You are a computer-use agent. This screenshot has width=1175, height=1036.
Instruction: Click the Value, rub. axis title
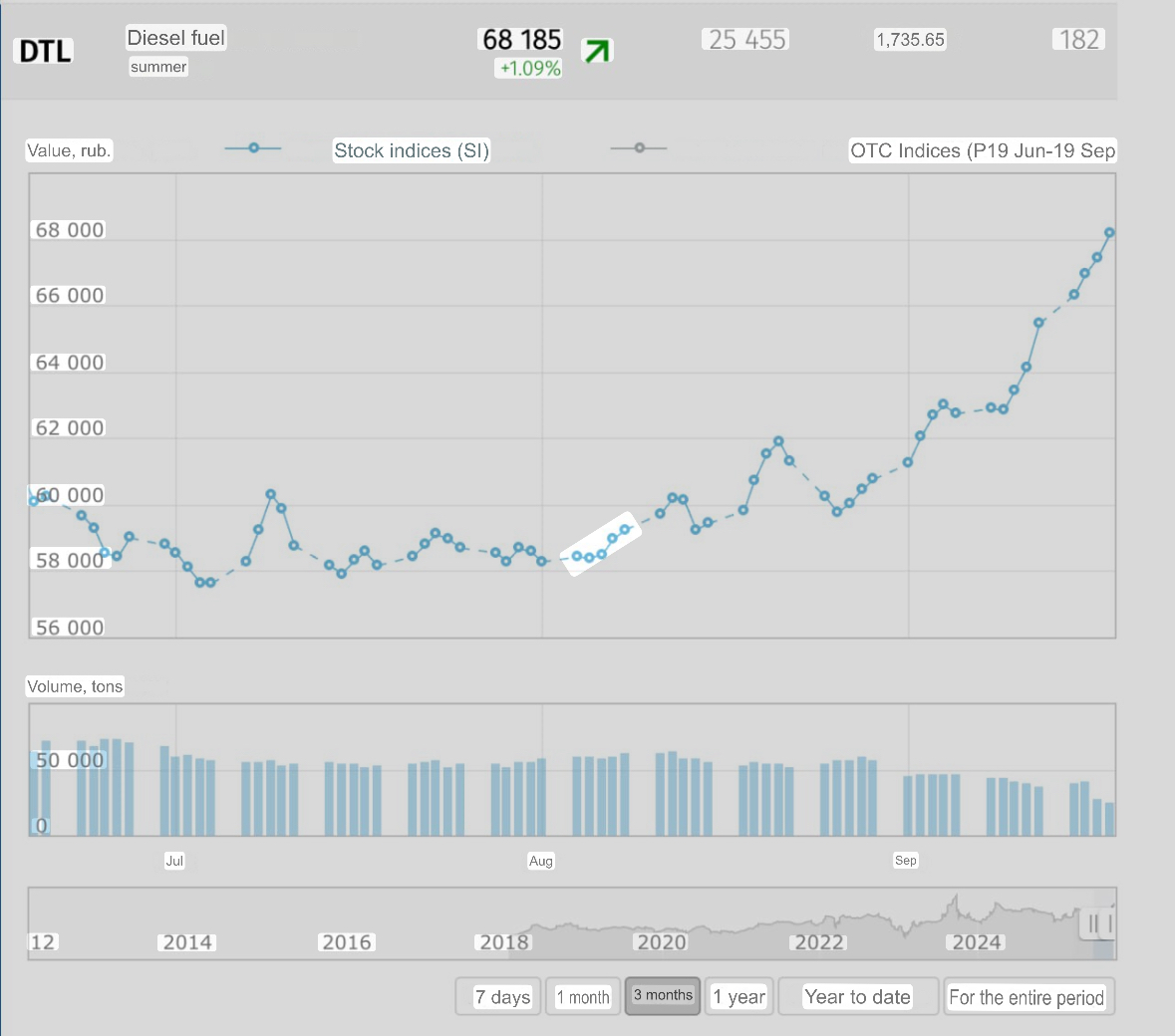pyautogui.click(x=69, y=150)
